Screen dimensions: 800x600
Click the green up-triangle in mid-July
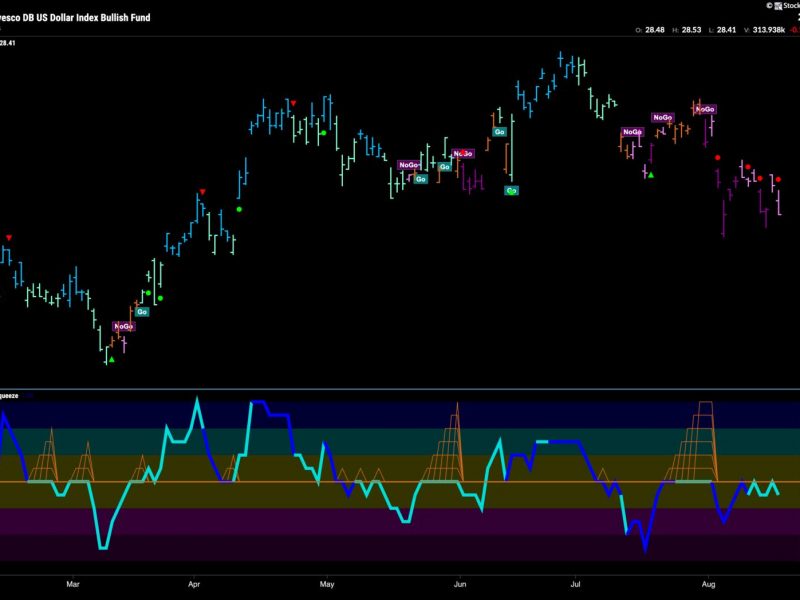pyautogui.click(x=651, y=175)
